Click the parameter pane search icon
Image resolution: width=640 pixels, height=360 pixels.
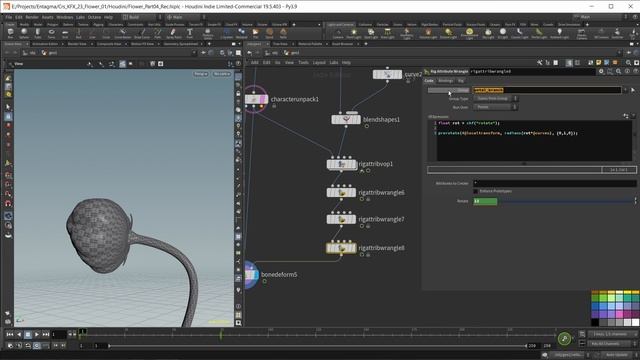coord(618,71)
